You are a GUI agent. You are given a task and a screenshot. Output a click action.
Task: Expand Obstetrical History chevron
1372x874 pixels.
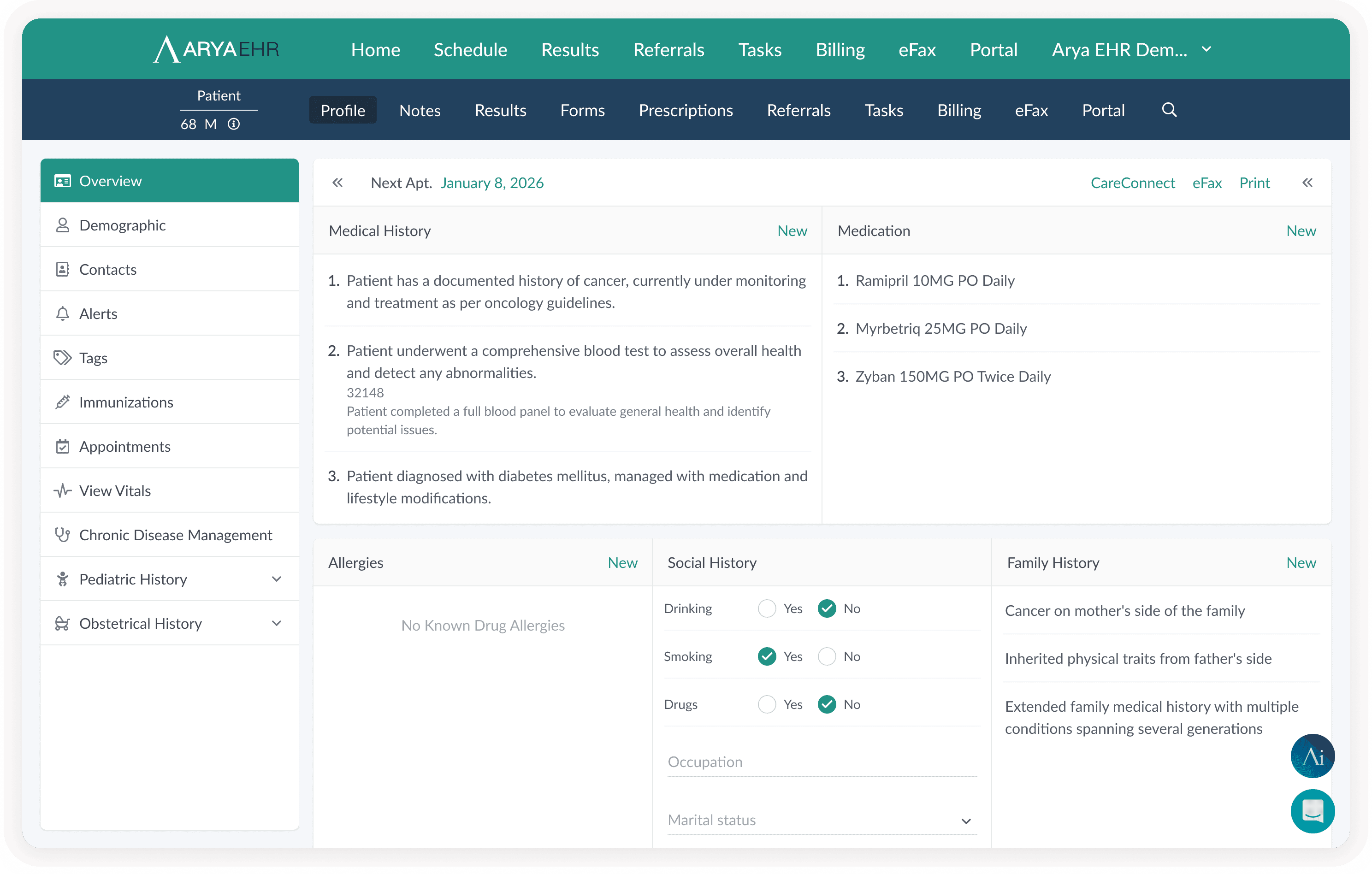(276, 623)
